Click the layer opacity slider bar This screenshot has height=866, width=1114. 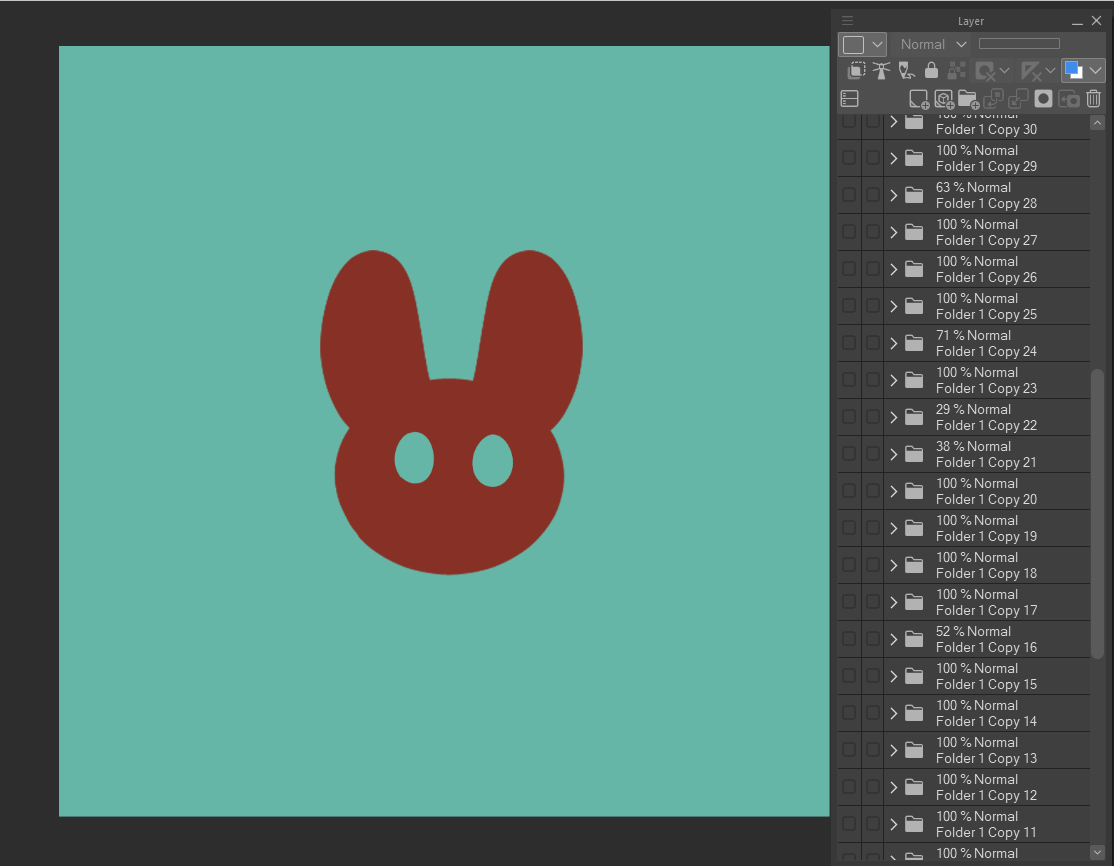[x=1019, y=43]
